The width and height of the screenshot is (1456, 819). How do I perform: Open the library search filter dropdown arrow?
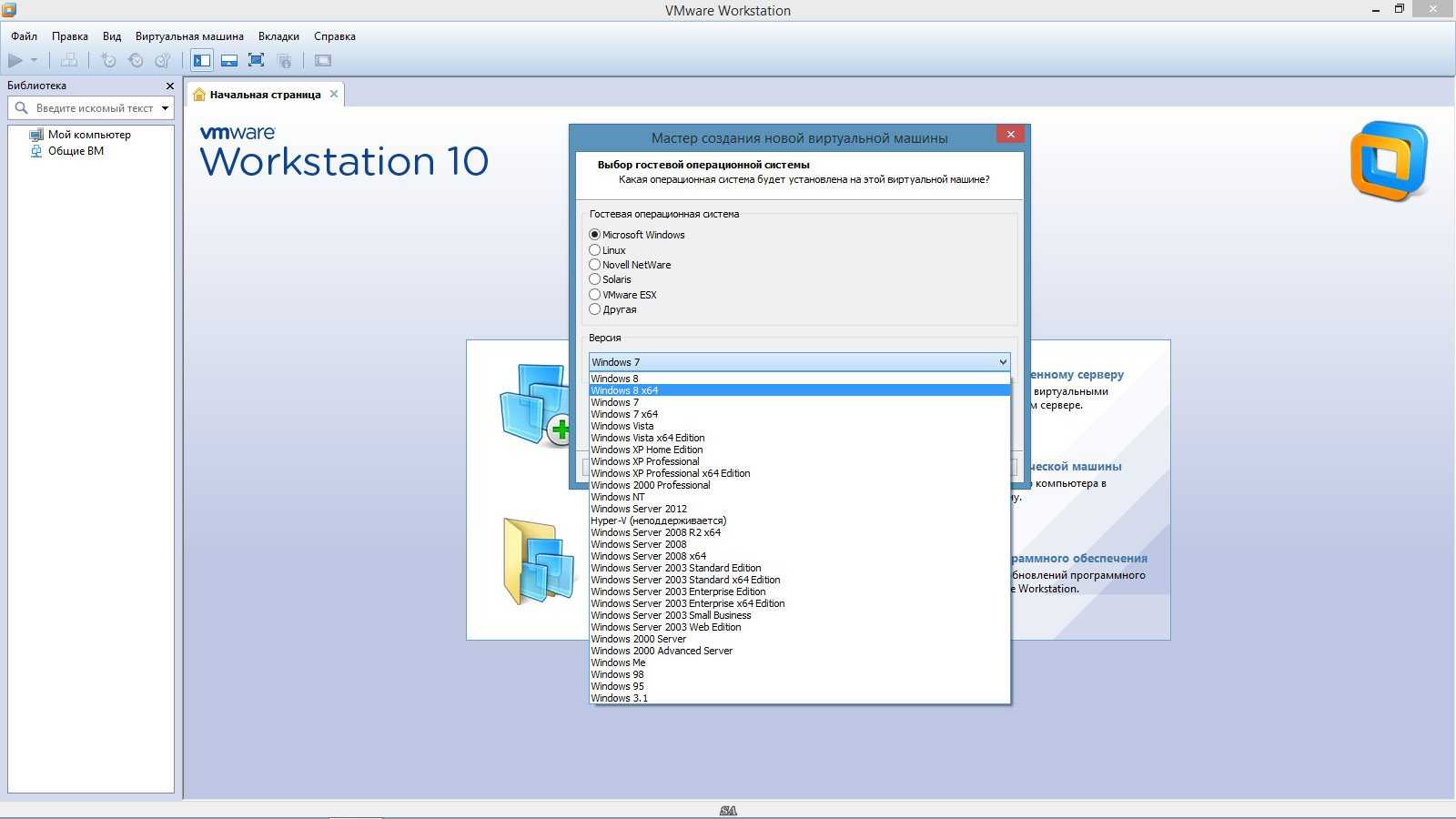tap(165, 108)
